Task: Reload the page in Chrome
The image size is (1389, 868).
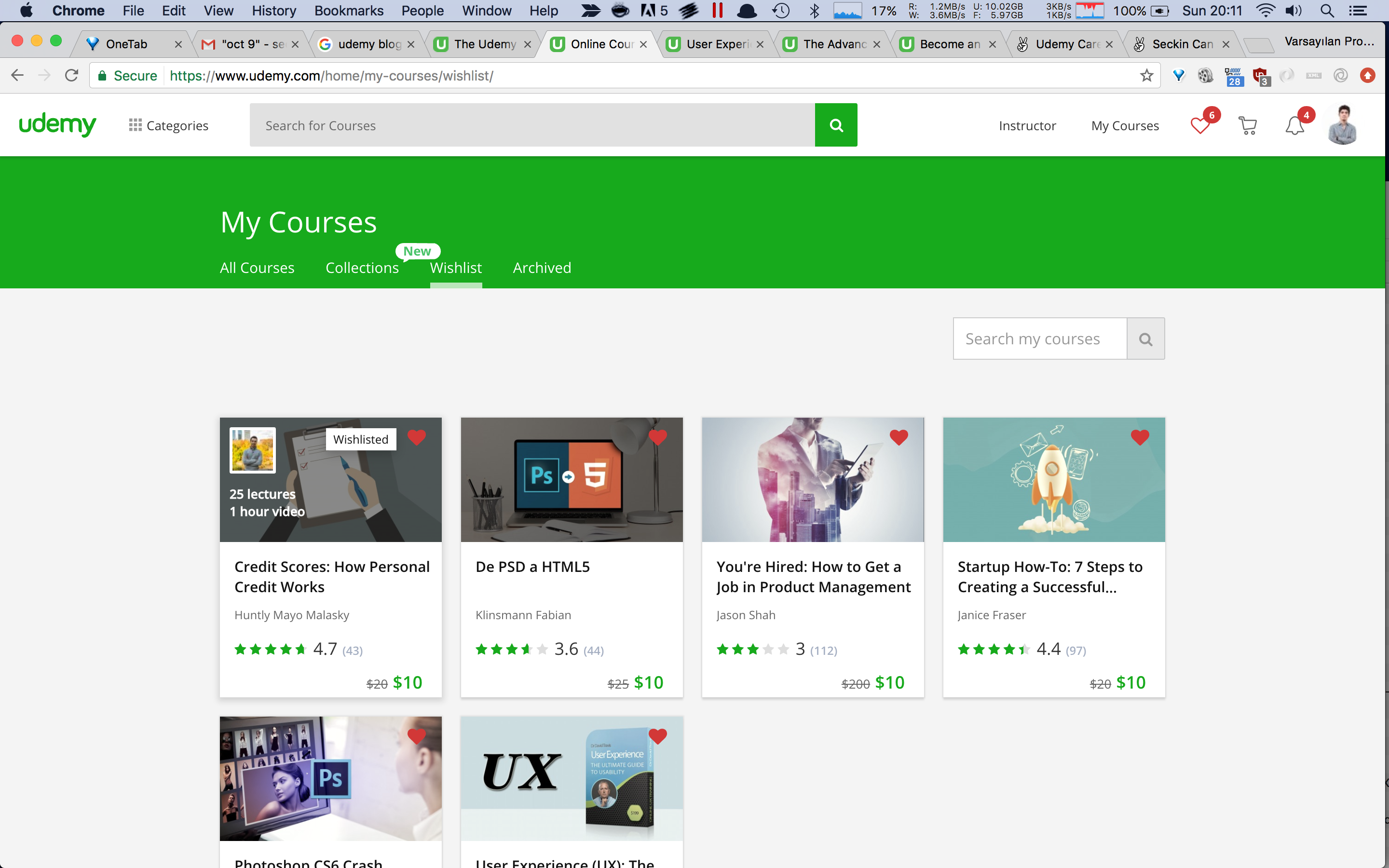Action: tap(72, 76)
